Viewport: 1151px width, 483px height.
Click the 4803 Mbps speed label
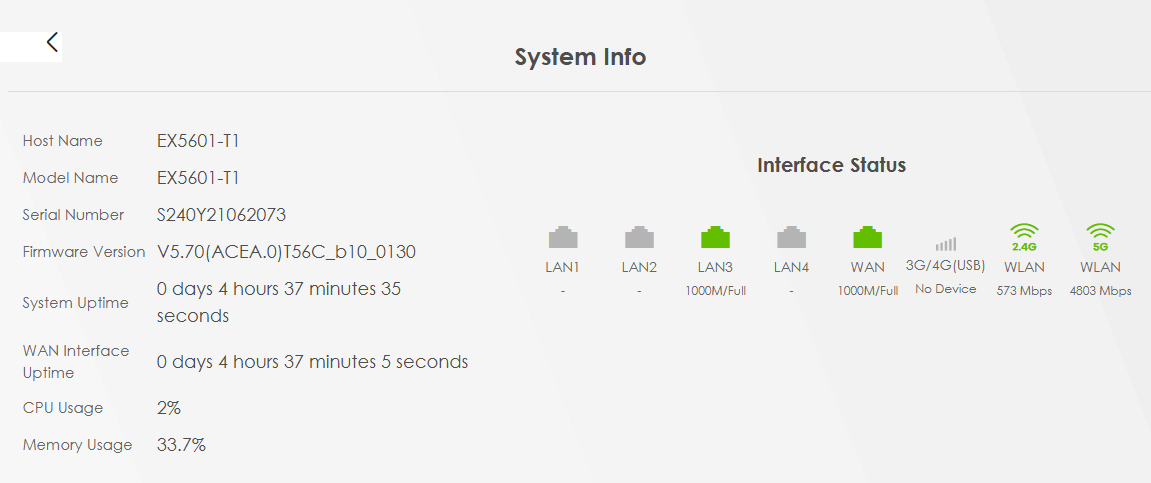(1100, 291)
